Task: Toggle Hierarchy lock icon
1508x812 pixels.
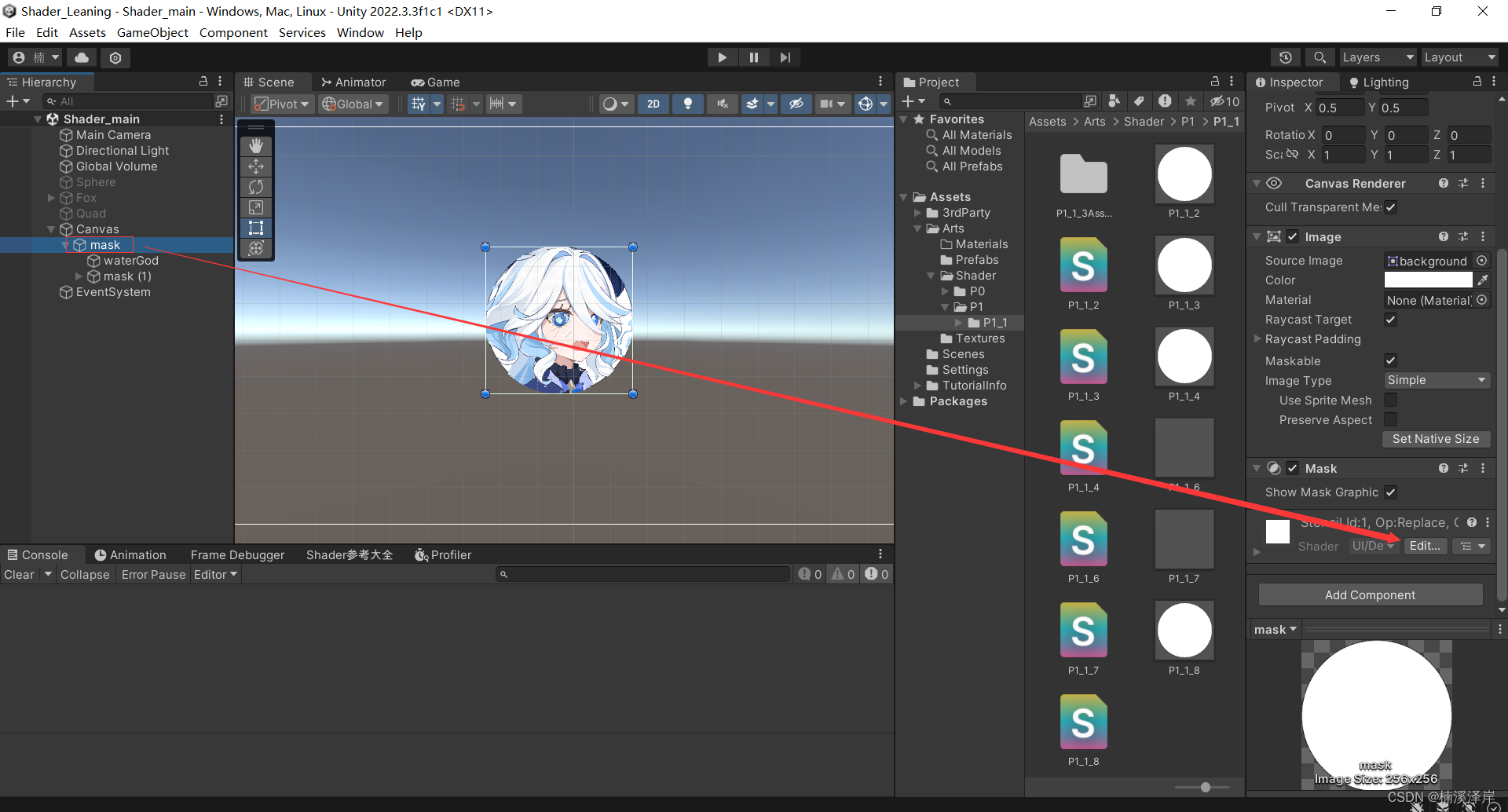Action: click(203, 82)
